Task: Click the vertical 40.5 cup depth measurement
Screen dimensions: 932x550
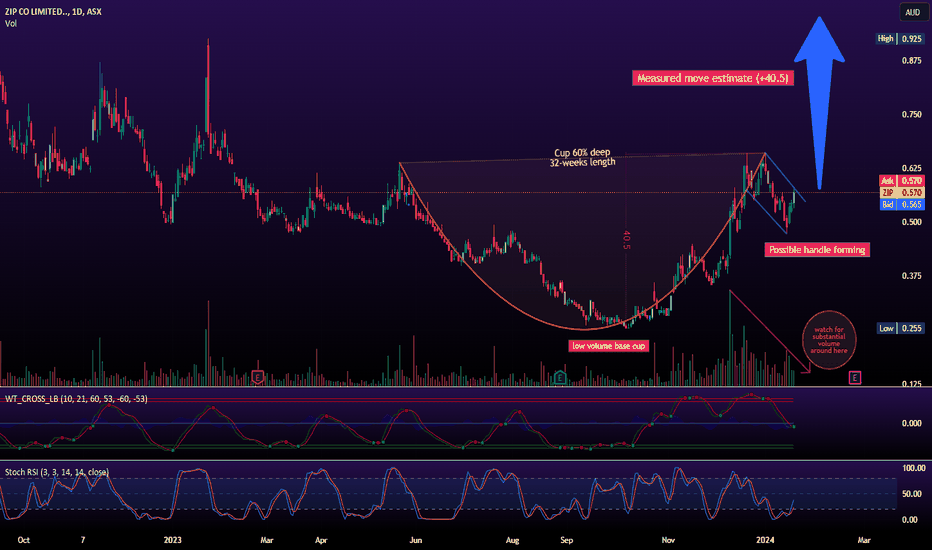Action: (626, 240)
